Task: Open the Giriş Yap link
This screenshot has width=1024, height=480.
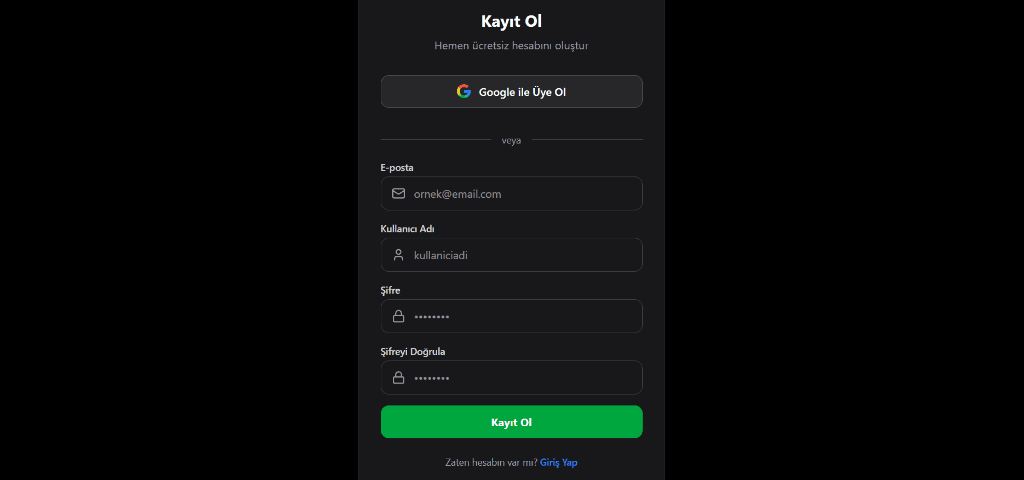Action: tap(558, 463)
